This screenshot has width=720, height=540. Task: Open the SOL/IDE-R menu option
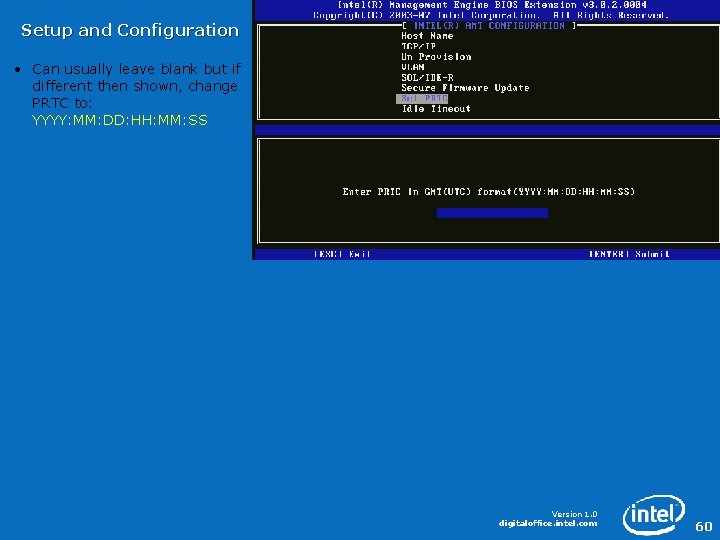point(427,78)
